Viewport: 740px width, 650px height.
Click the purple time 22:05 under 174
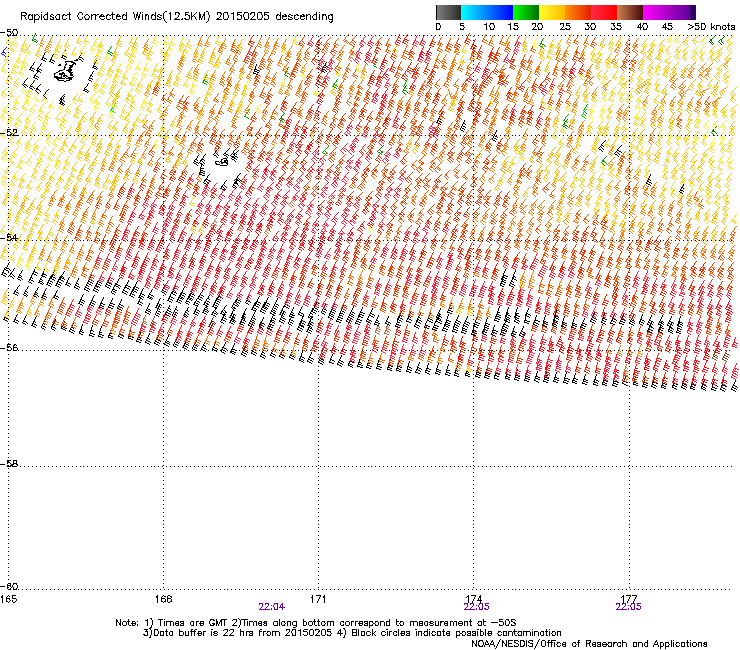476,607
